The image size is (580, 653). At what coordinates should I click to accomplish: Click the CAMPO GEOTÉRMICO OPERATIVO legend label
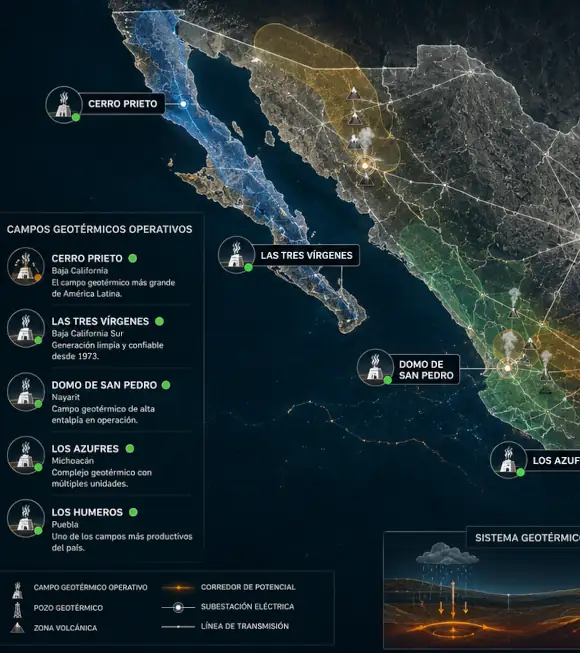[90, 588]
